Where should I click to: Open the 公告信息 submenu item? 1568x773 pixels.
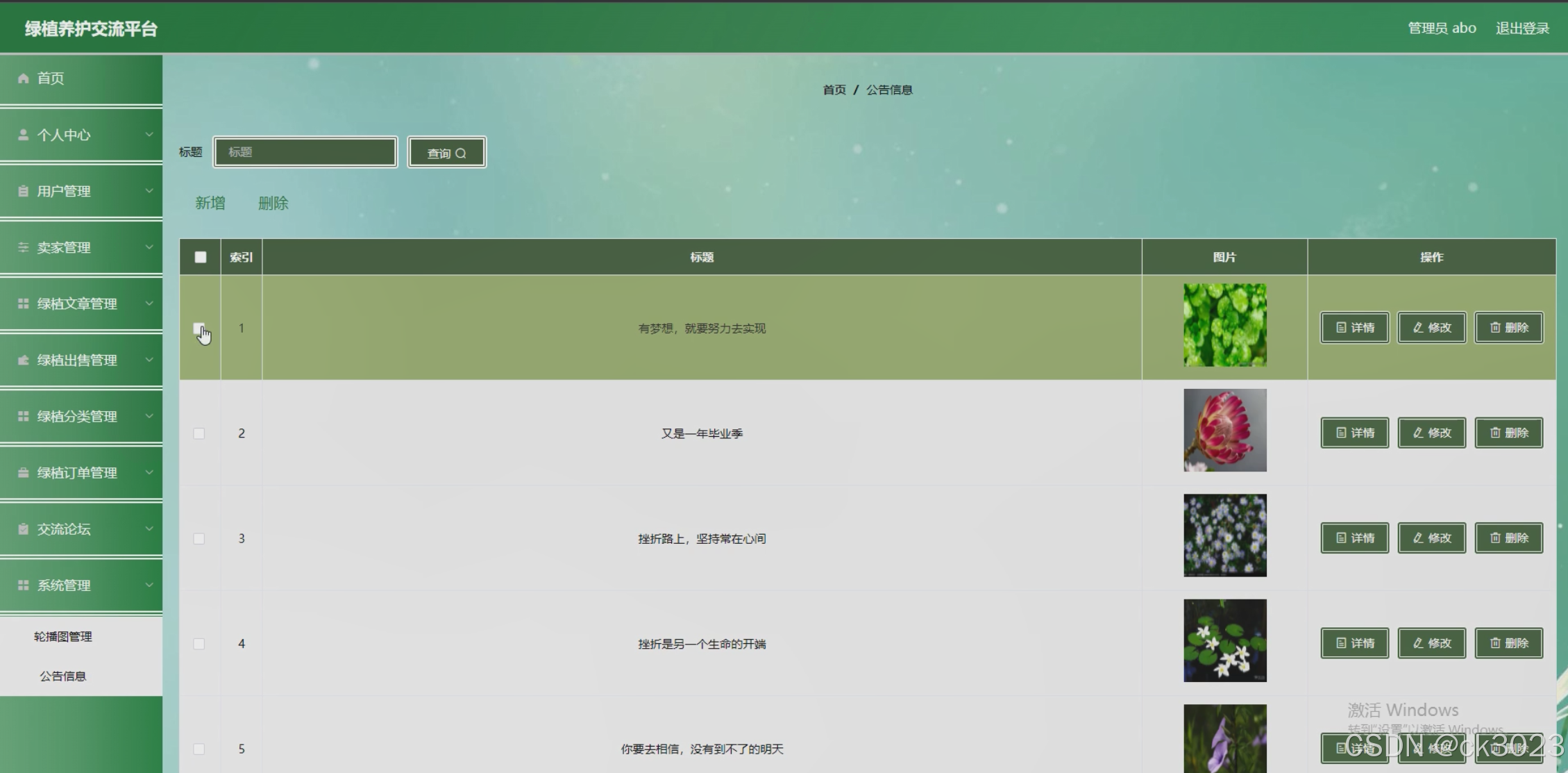pos(63,676)
